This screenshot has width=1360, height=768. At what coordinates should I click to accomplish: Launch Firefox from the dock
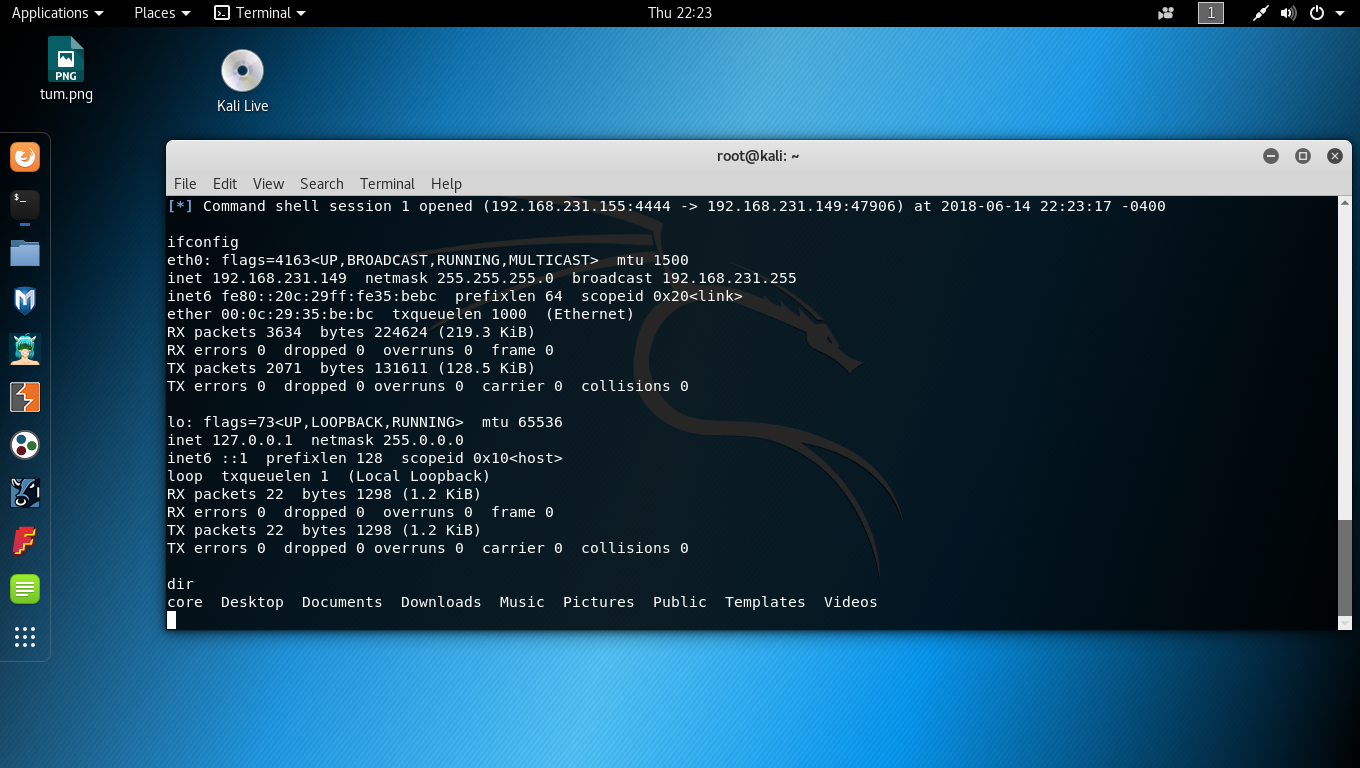(25, 157)
